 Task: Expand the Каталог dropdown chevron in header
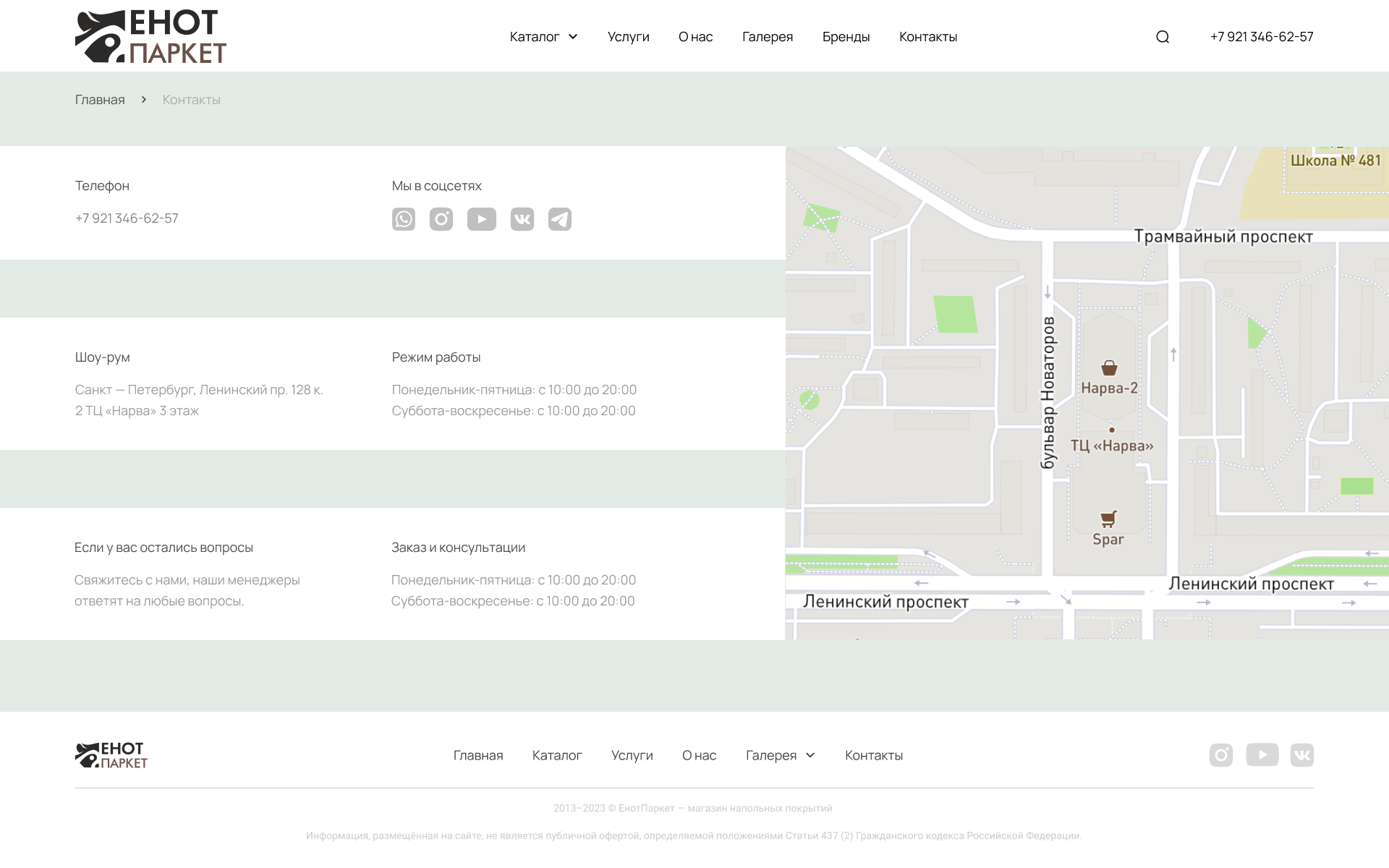tap(573, 37)
